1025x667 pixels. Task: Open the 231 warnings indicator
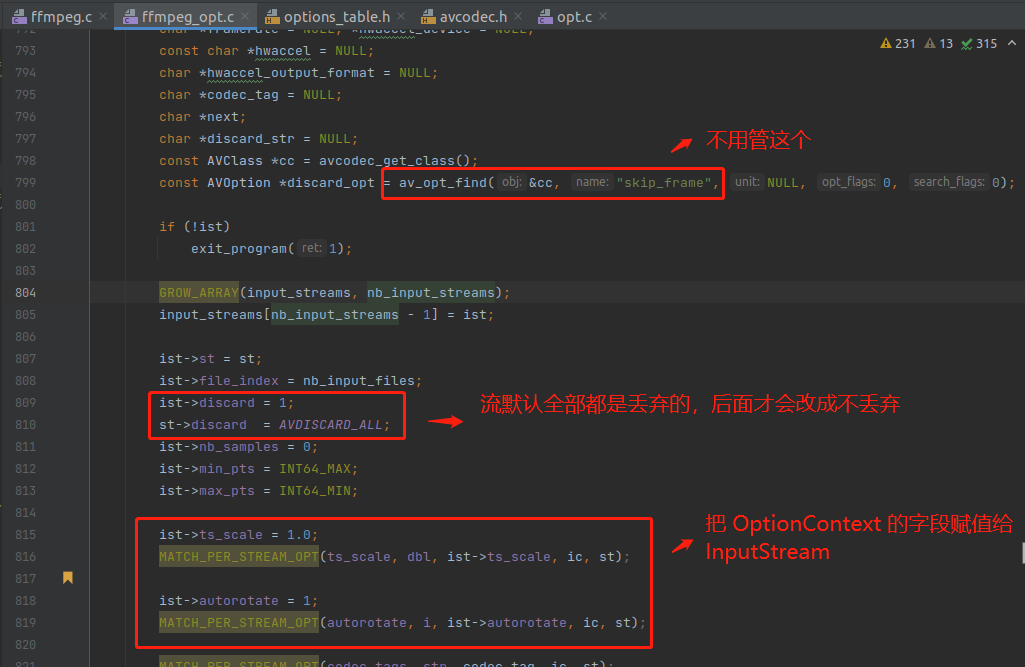coord(897,44)
